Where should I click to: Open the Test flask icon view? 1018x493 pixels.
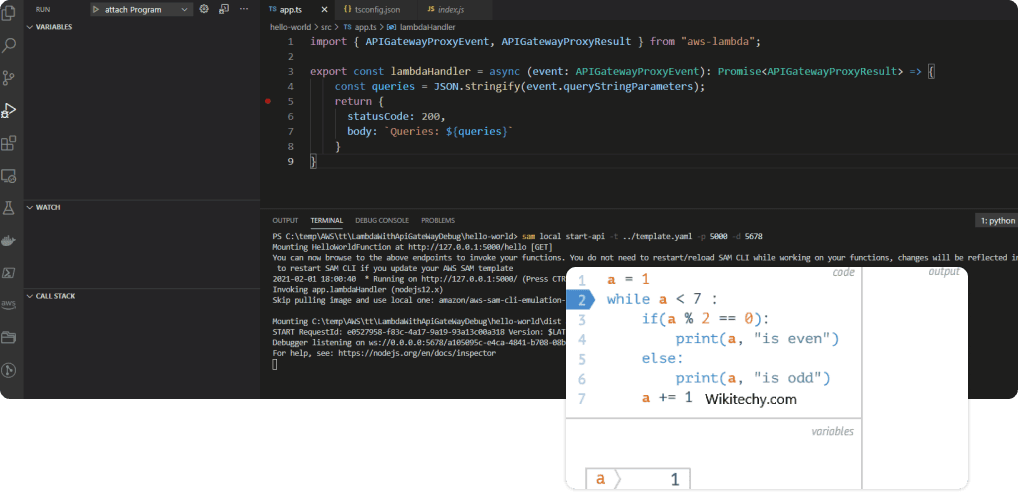[10, 207]
